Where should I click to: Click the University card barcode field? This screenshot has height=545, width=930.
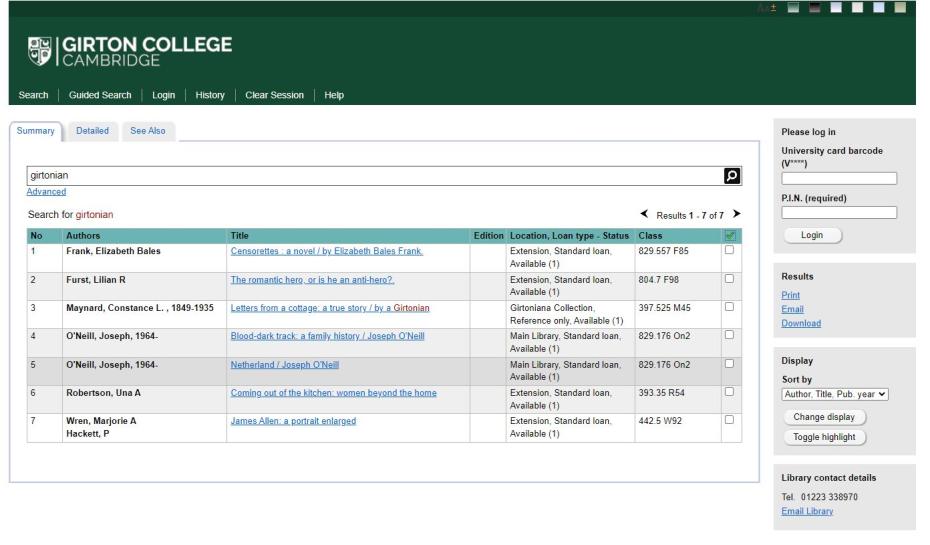[839, 178]
